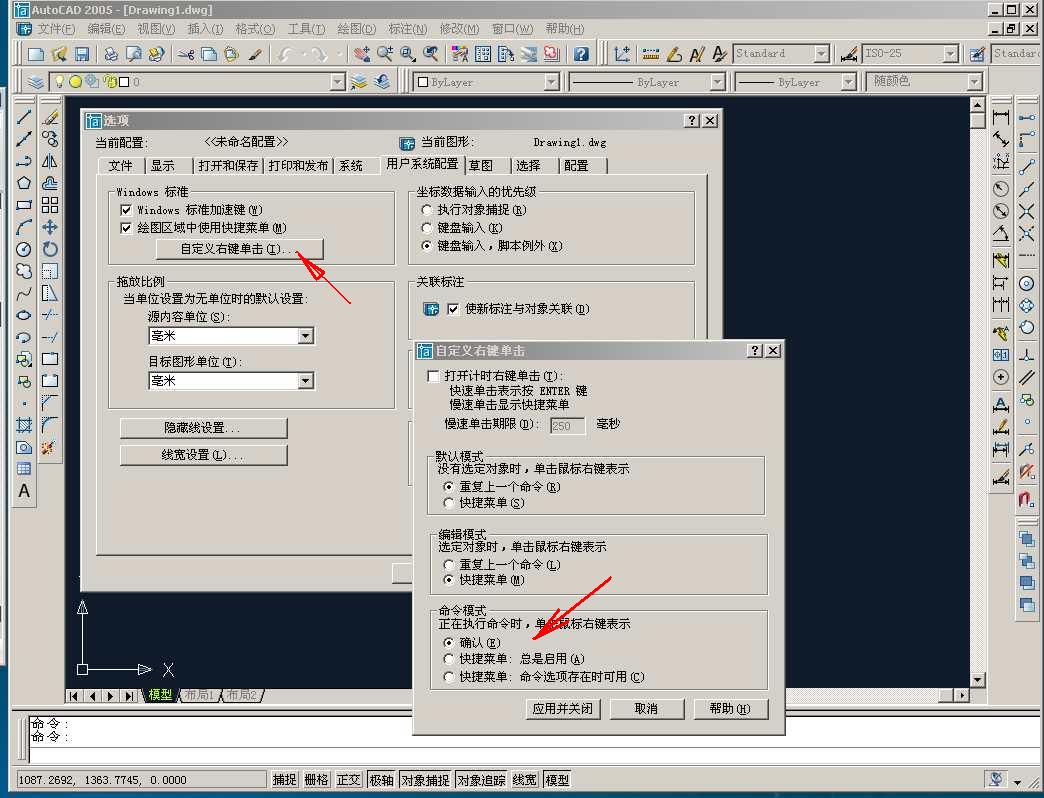Select 键盘输入(K) radio option
This screenshot has width=1044, height=798.
coord(427,228)
